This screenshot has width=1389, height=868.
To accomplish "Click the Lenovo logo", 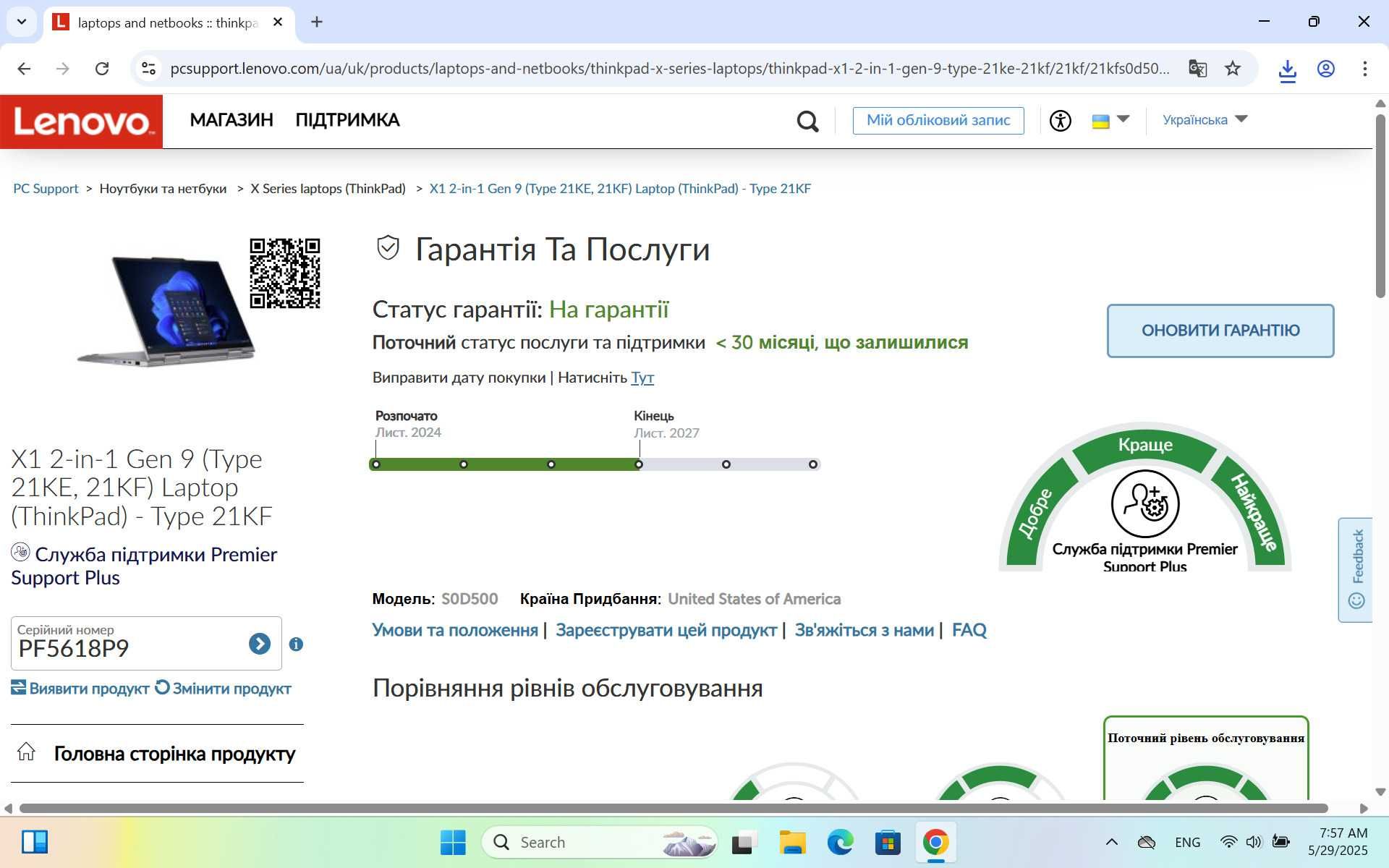I will tap(81, 121).
